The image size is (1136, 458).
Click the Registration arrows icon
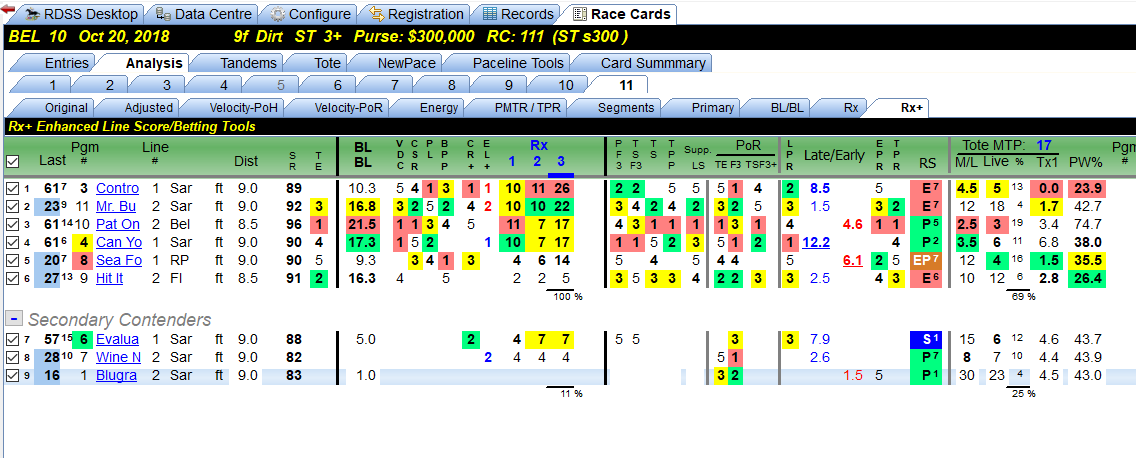pos(377,14)
